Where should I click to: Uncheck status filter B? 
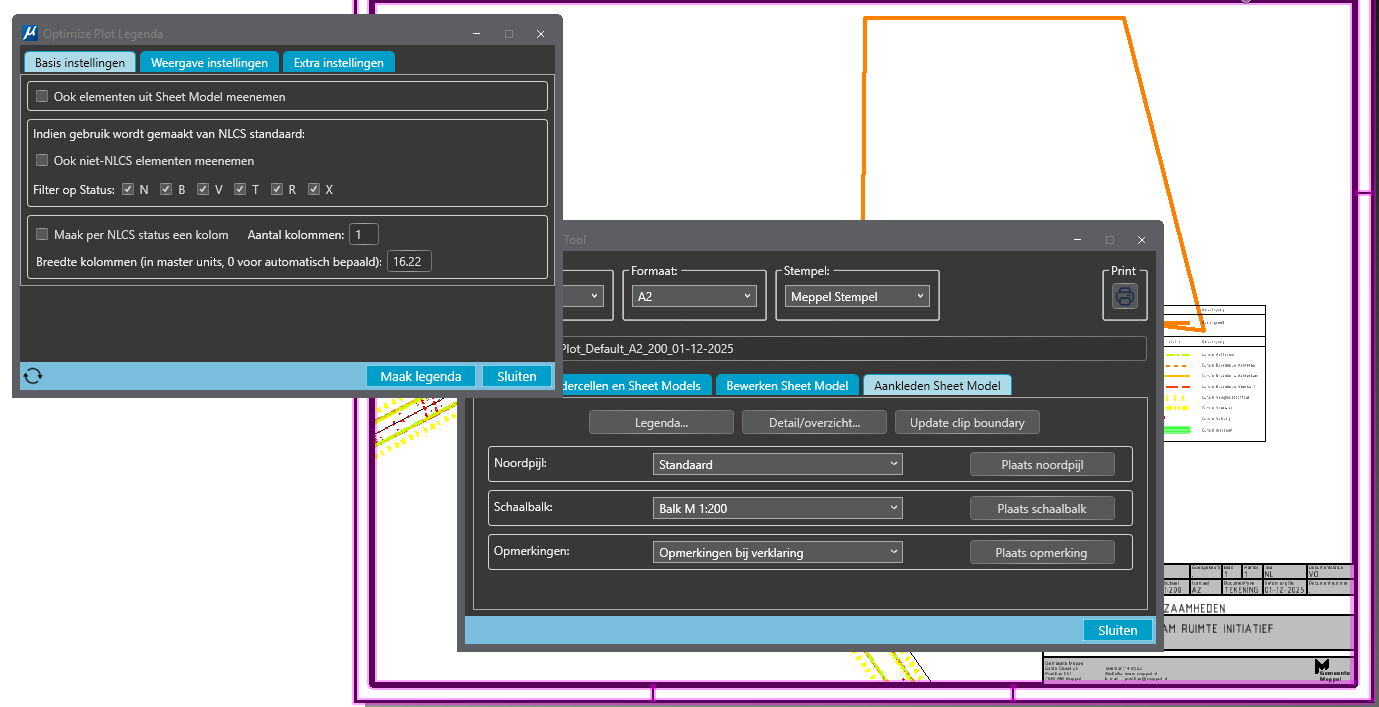point(166,189)
